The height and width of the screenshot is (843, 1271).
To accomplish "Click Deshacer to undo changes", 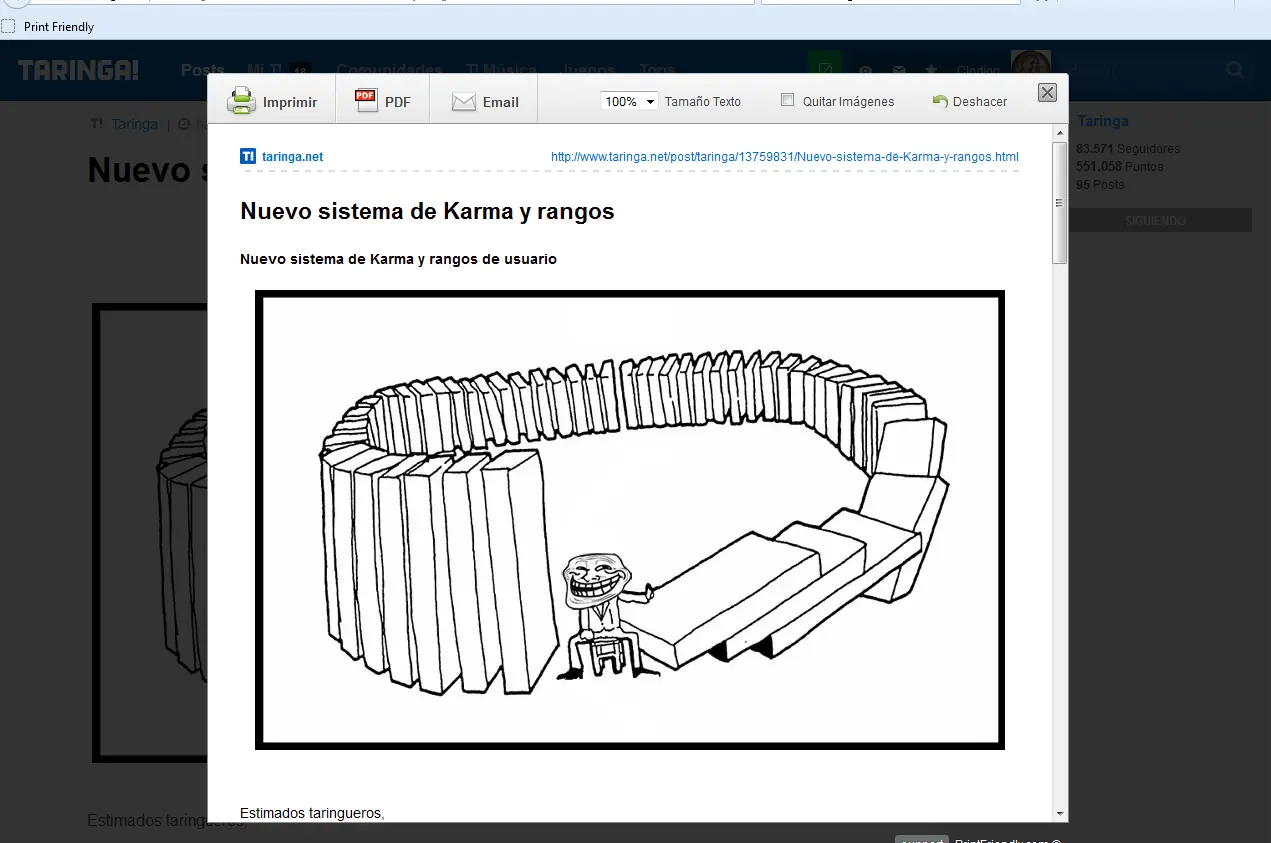I will point(969,101).
